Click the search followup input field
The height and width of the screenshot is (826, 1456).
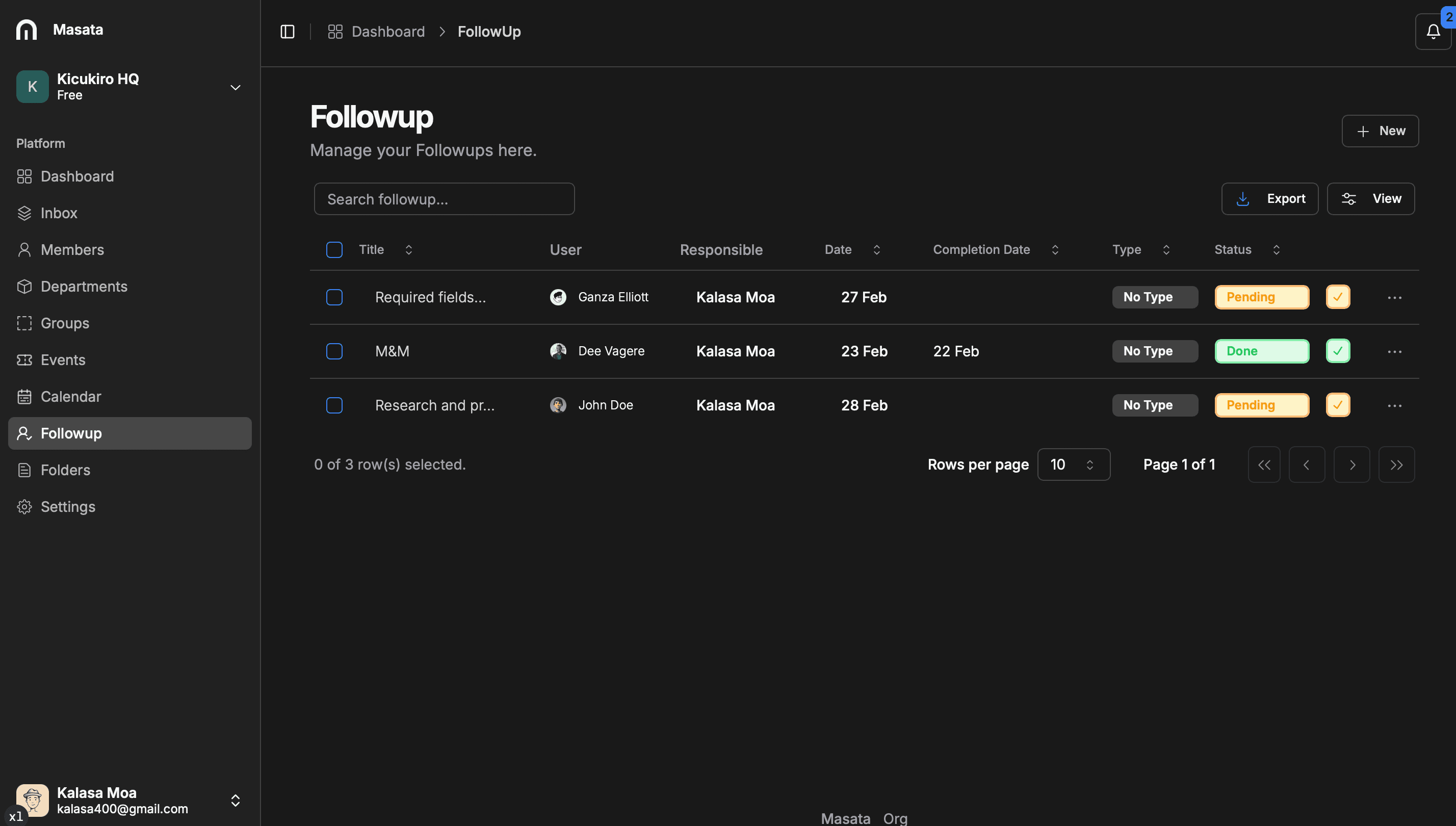(x=444, y=198)
